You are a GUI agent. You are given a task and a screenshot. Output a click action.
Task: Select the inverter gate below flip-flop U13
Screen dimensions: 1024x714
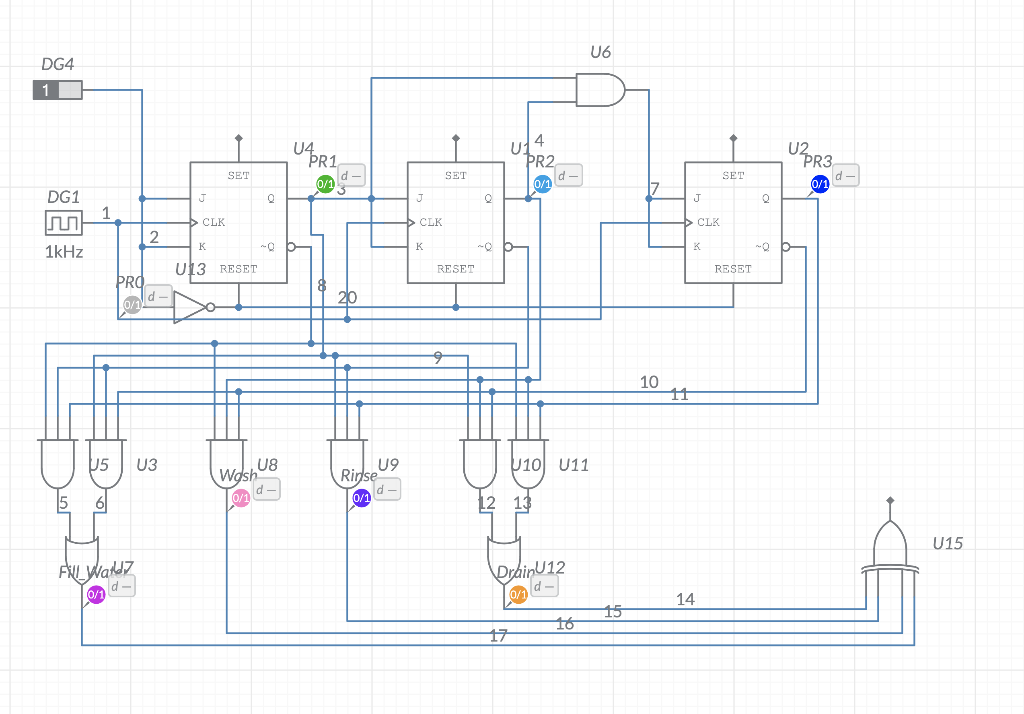pos(188,306)
